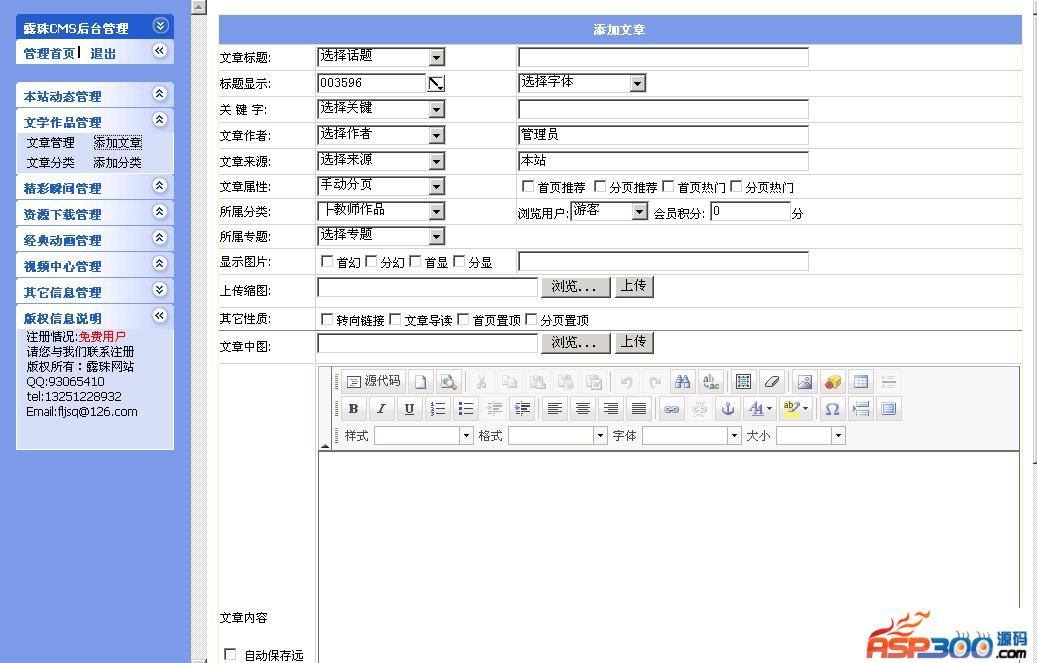Toggle the 自动保存远 checkbox

[x=230, y=654]
